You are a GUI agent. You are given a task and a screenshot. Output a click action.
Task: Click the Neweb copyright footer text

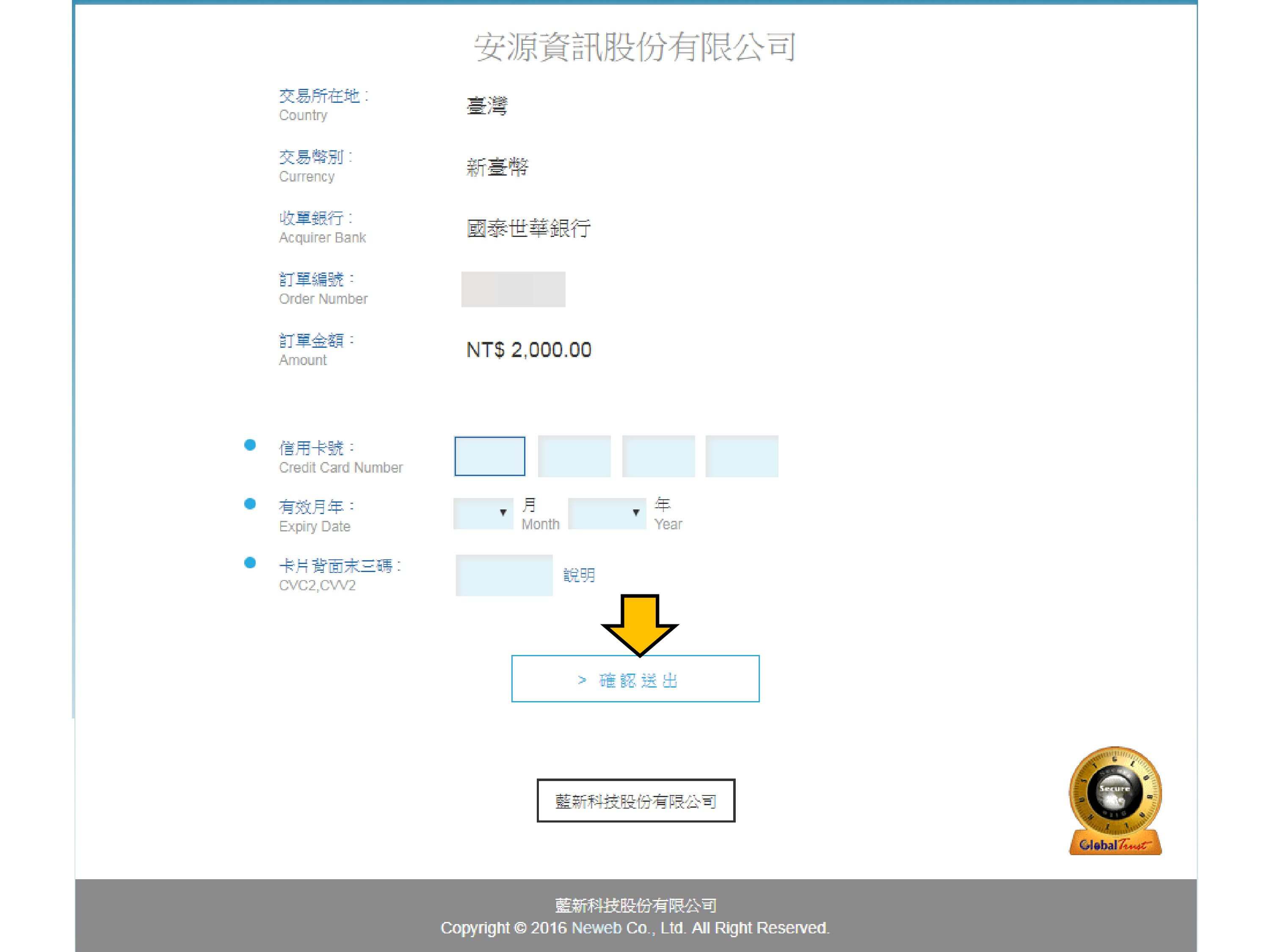coord(635,928)
